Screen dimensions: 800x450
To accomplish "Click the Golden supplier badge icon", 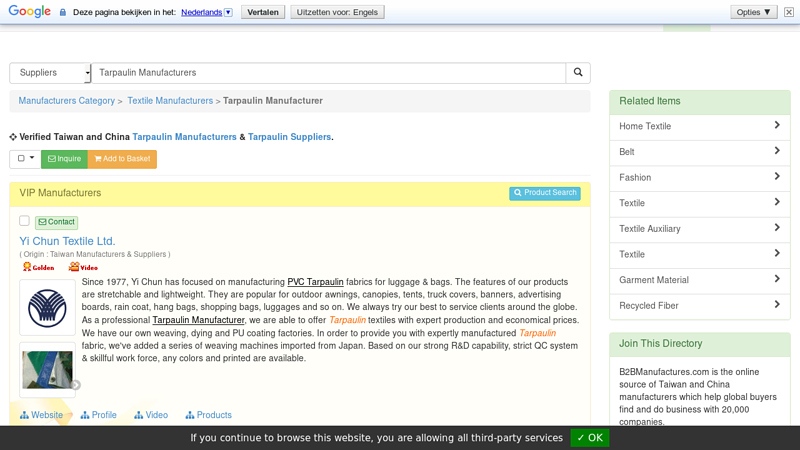I will click(39, 267).
